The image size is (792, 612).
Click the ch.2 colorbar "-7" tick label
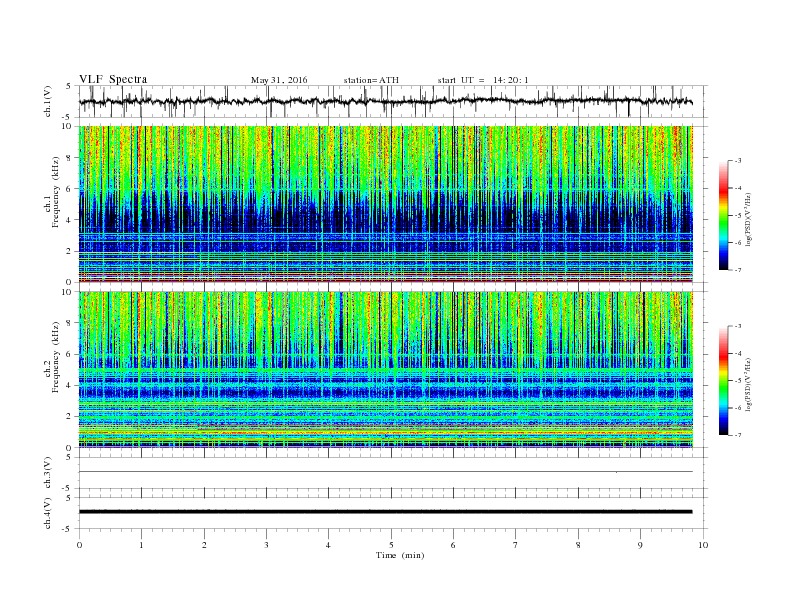click(737, 435)
